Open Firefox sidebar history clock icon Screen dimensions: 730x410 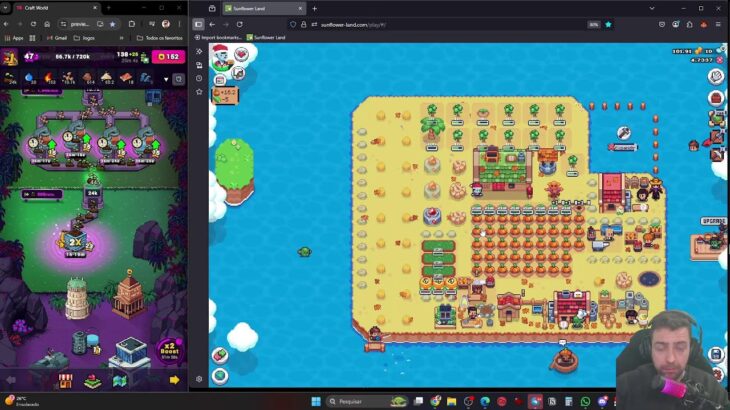pyautogui.click(x=199, y=78)
